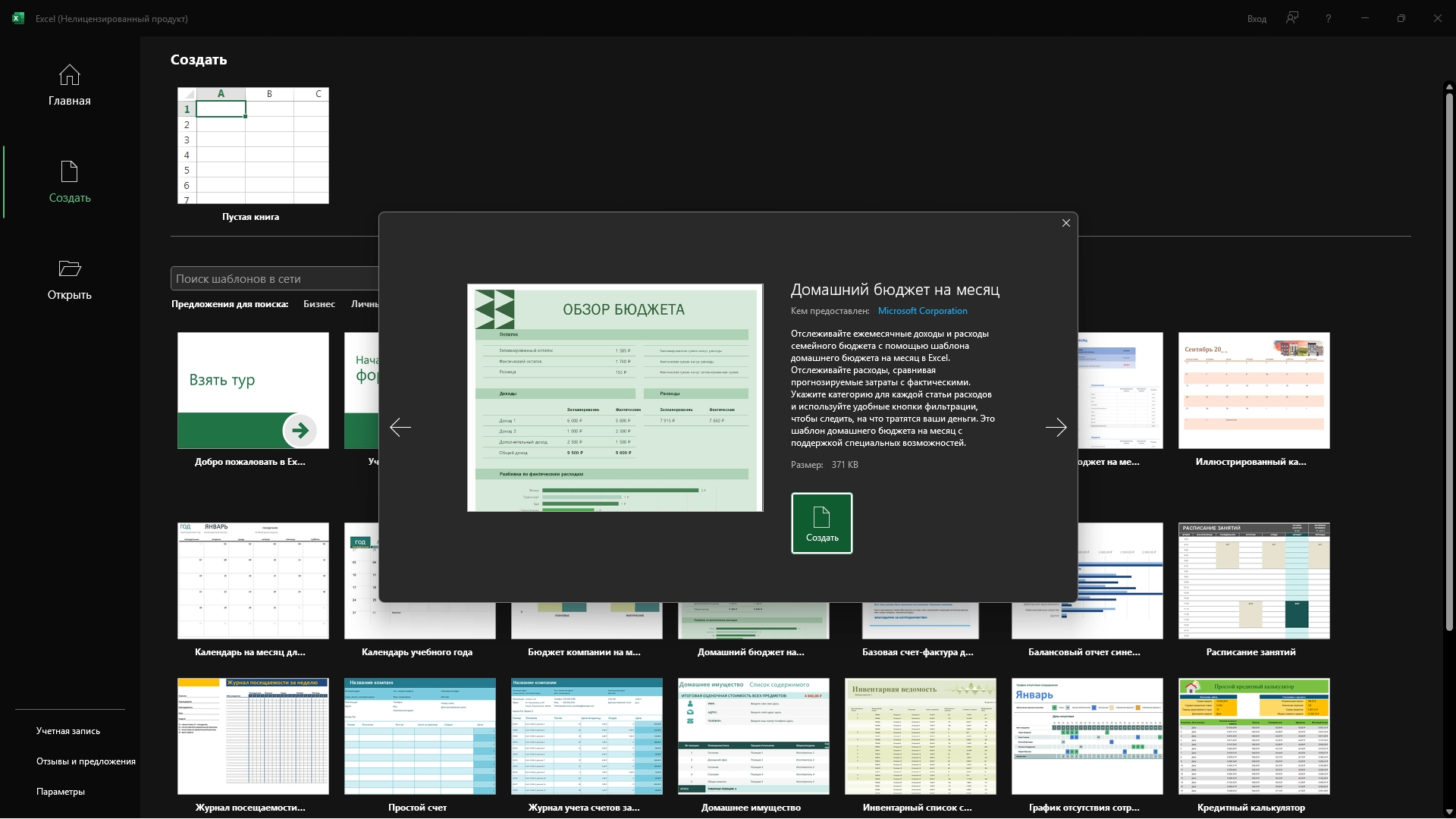Open Параметры in the sidebar
This screenshot has width=1456, height=819.
point(61,792)
